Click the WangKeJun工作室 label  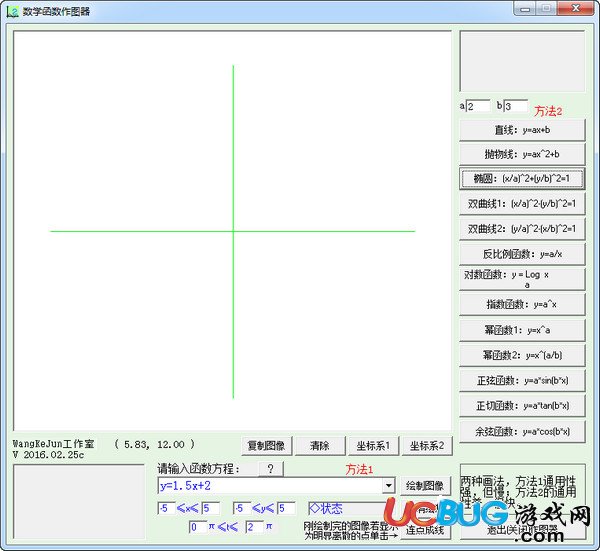pyautogui.click(x=54, y=444)
